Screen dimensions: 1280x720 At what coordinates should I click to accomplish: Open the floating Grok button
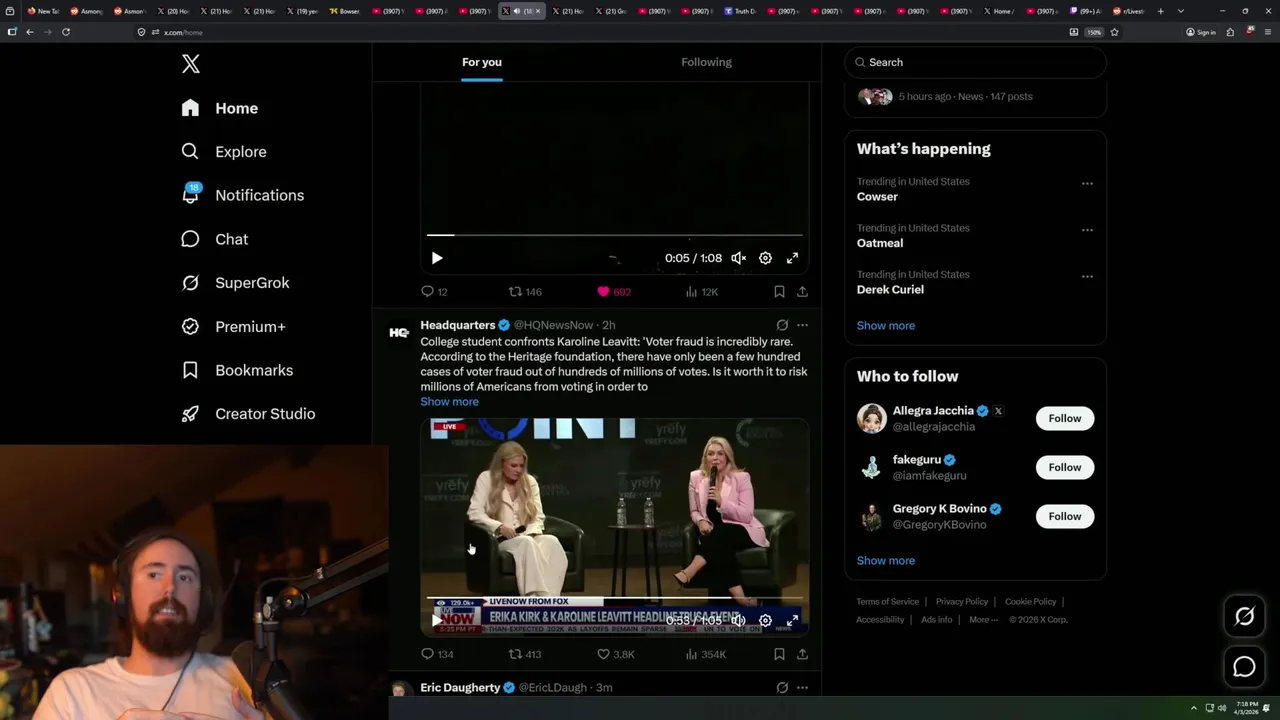[x=1244, y=617]
